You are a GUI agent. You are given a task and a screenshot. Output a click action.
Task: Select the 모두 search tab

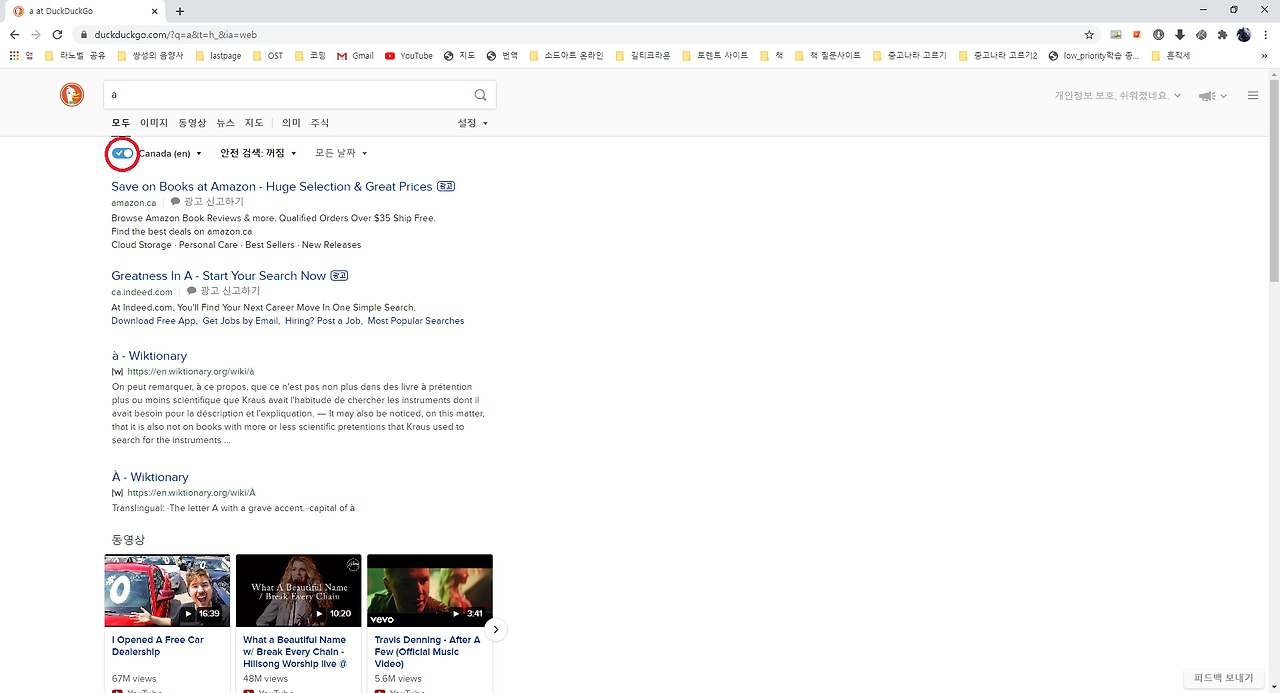click(120, 123)
